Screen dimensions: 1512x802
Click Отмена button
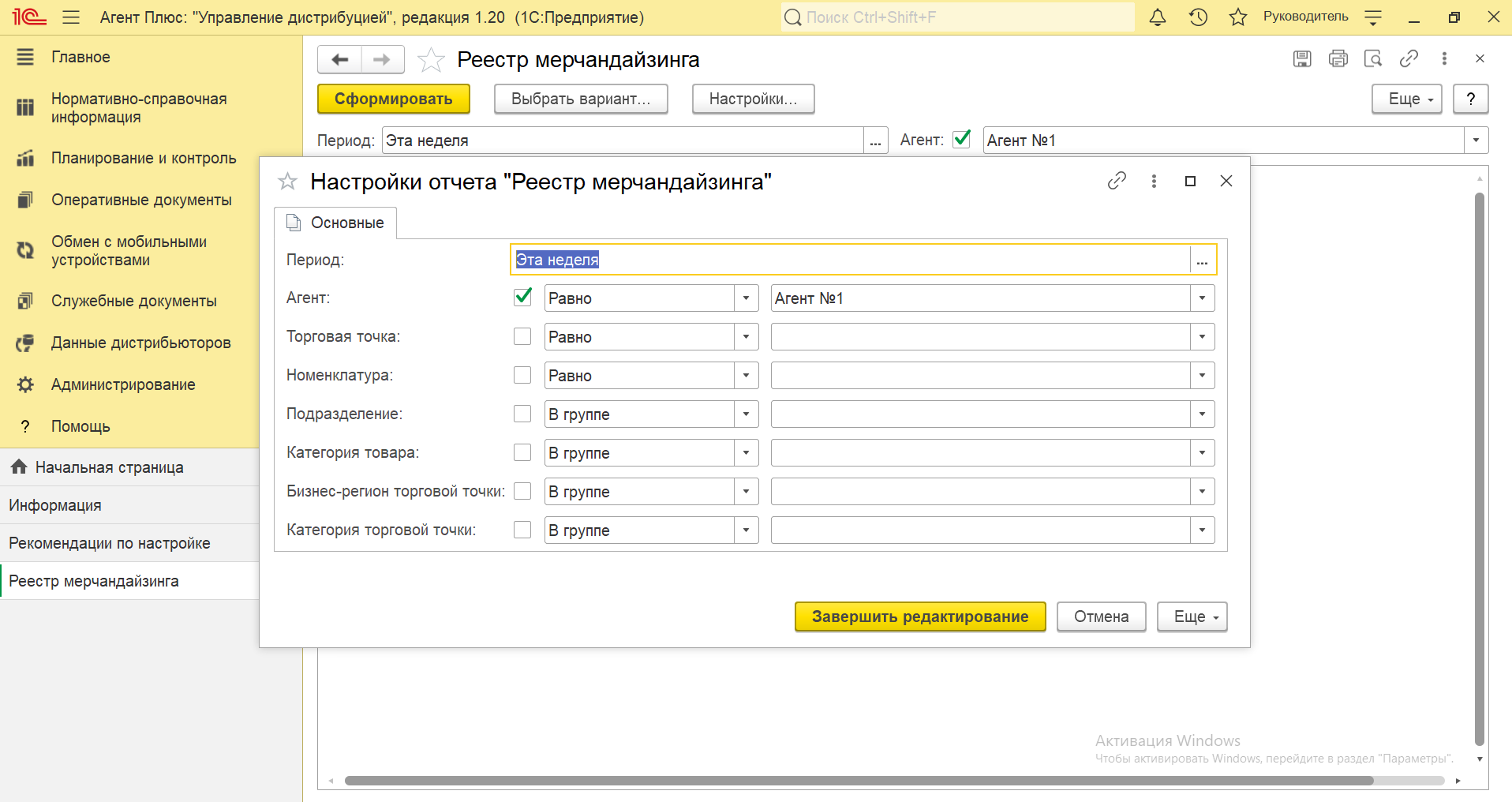[1101, 616]
